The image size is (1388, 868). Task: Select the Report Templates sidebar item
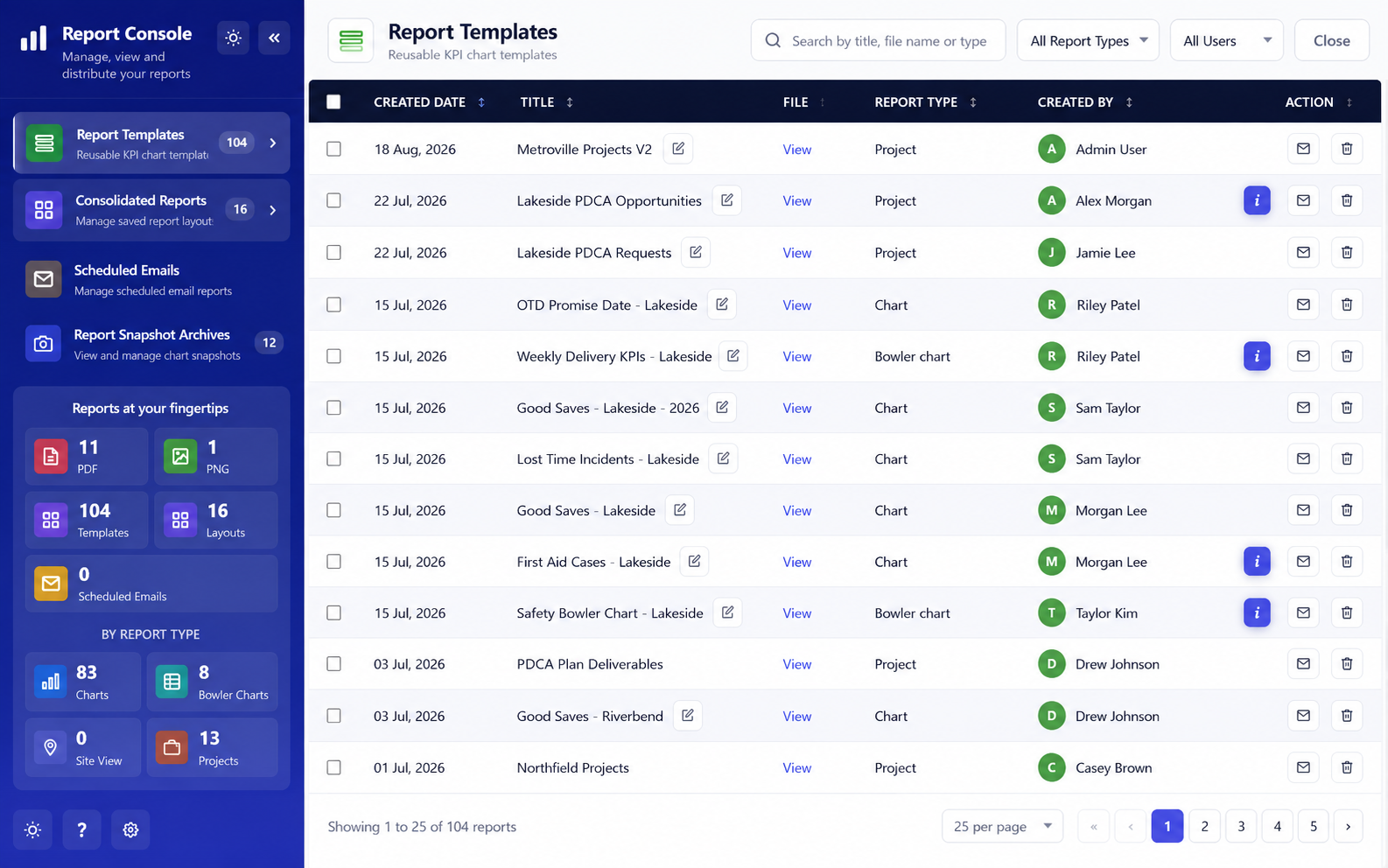151,143
